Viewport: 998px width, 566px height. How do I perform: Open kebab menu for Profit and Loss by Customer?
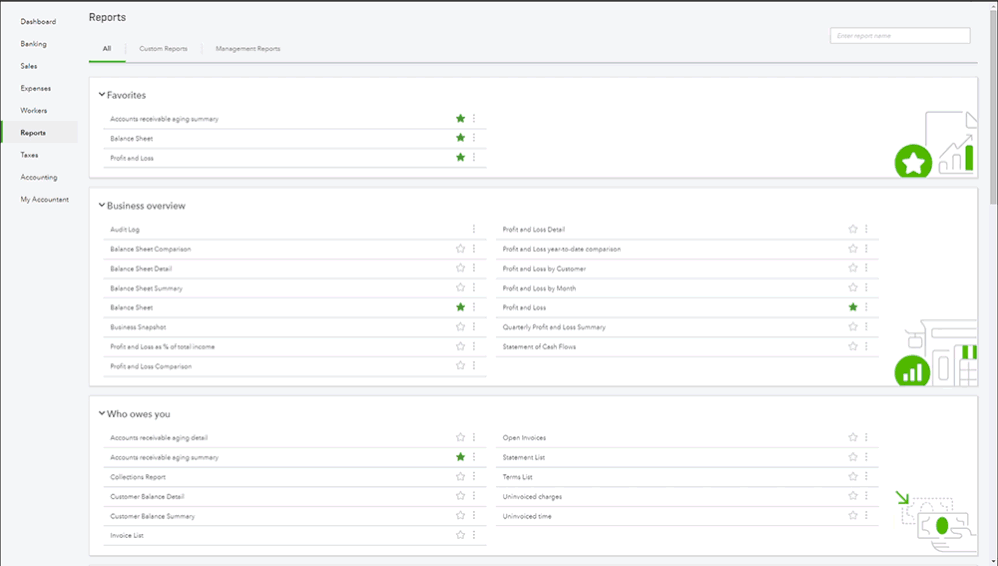(x=866, y=268)
